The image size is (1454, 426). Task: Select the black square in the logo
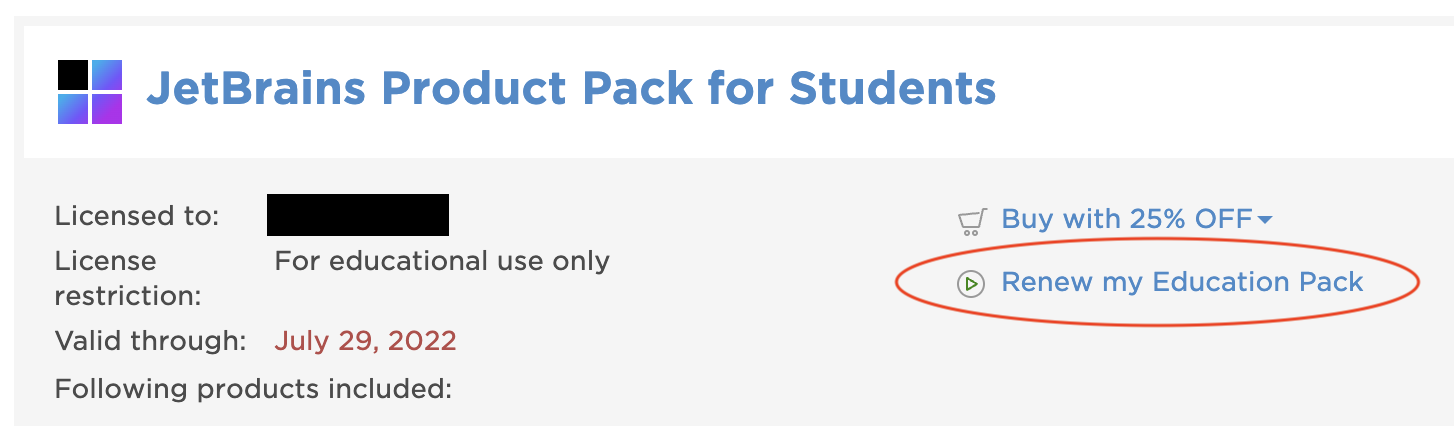pos(73,75)
